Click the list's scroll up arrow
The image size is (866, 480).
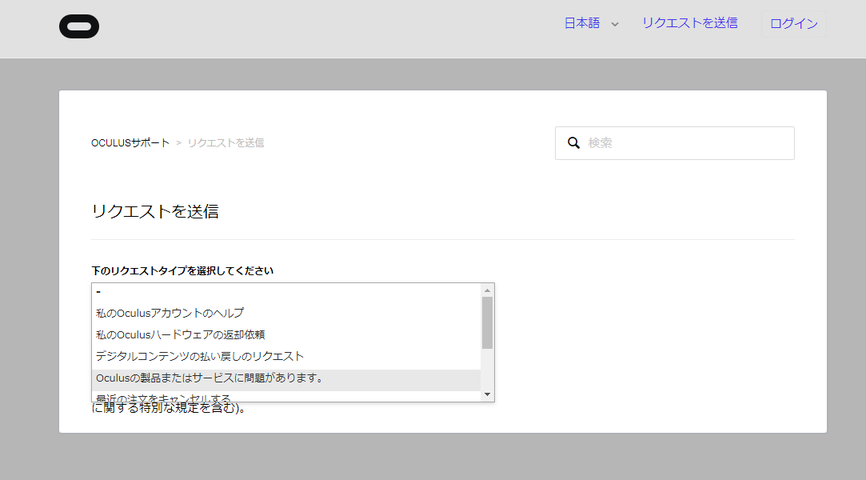(x=487, y=291)
